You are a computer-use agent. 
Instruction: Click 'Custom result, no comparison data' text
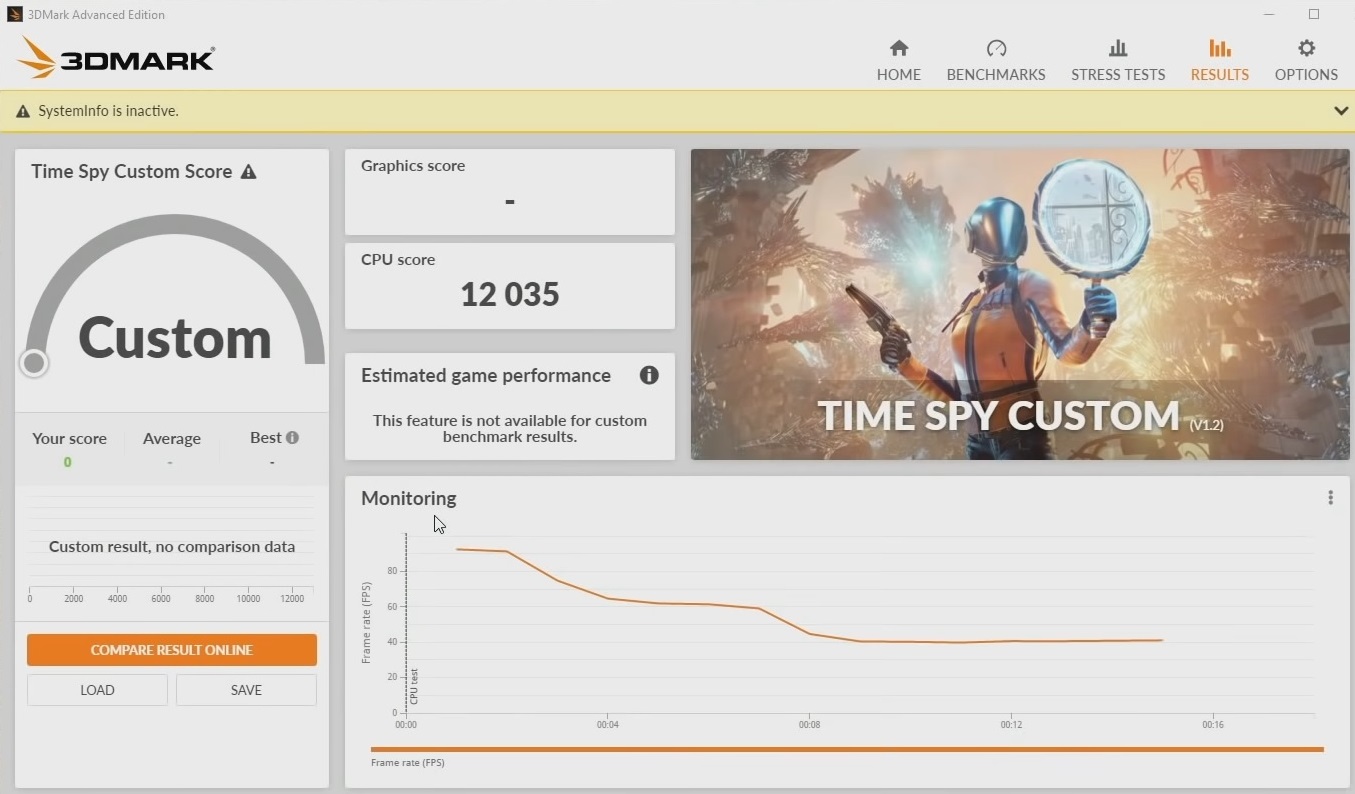(x=172, y=547)
